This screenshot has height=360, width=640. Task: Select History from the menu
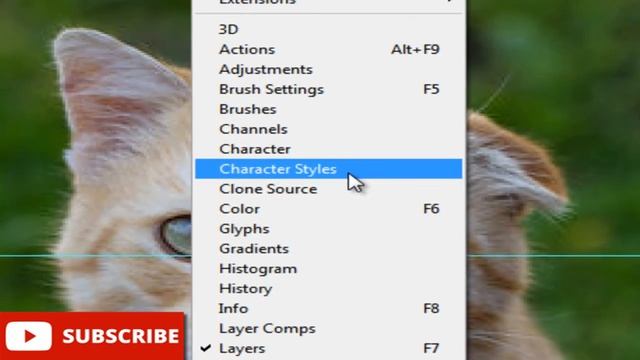pyautogui.click(x=329, y=289)
